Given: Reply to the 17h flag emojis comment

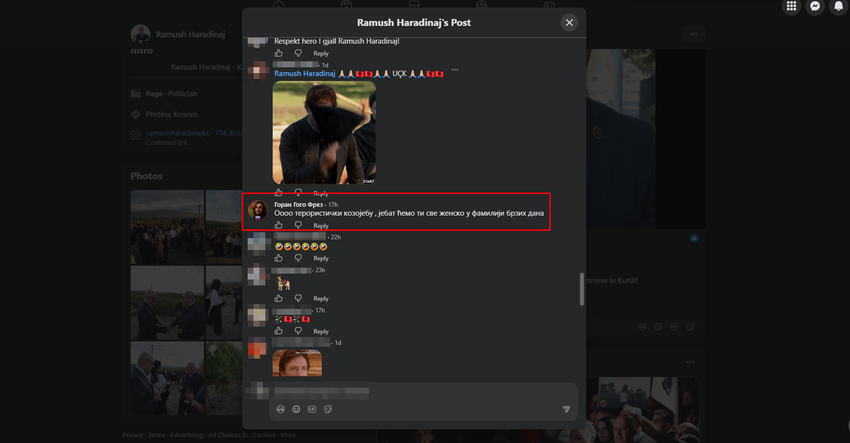Looking at the screenshot, I should 321,331.
